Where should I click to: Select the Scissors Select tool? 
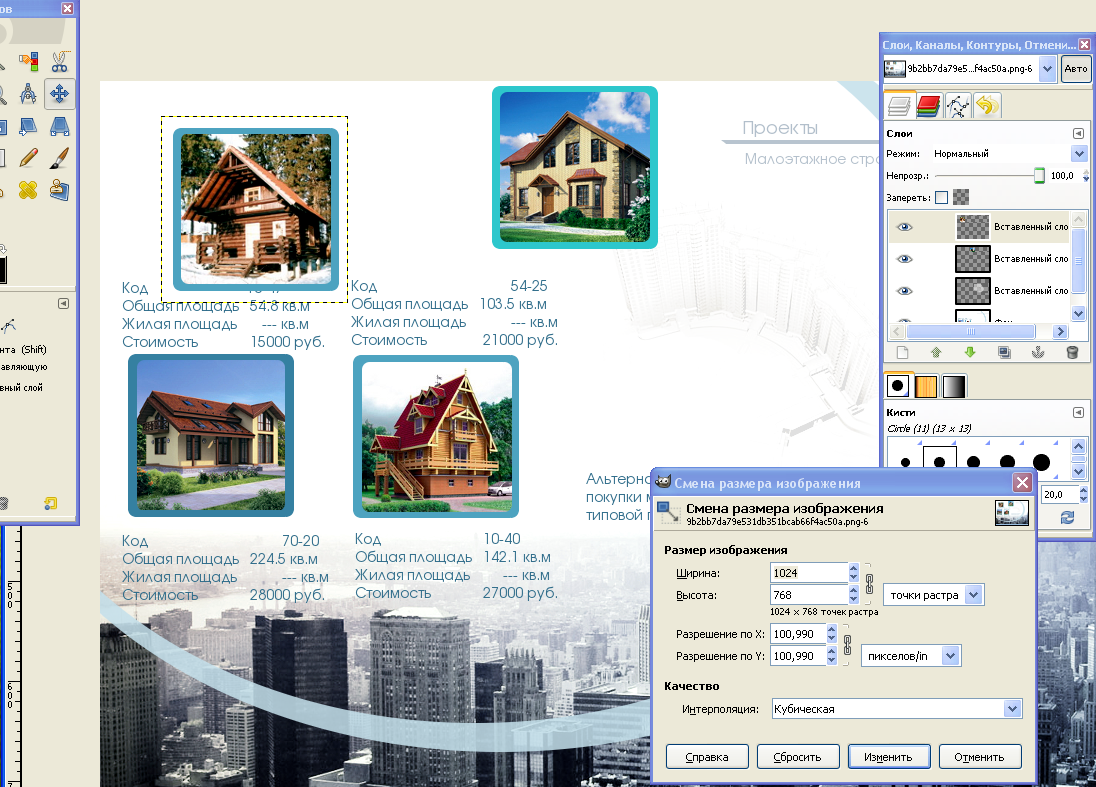click(x=59, y=62)
